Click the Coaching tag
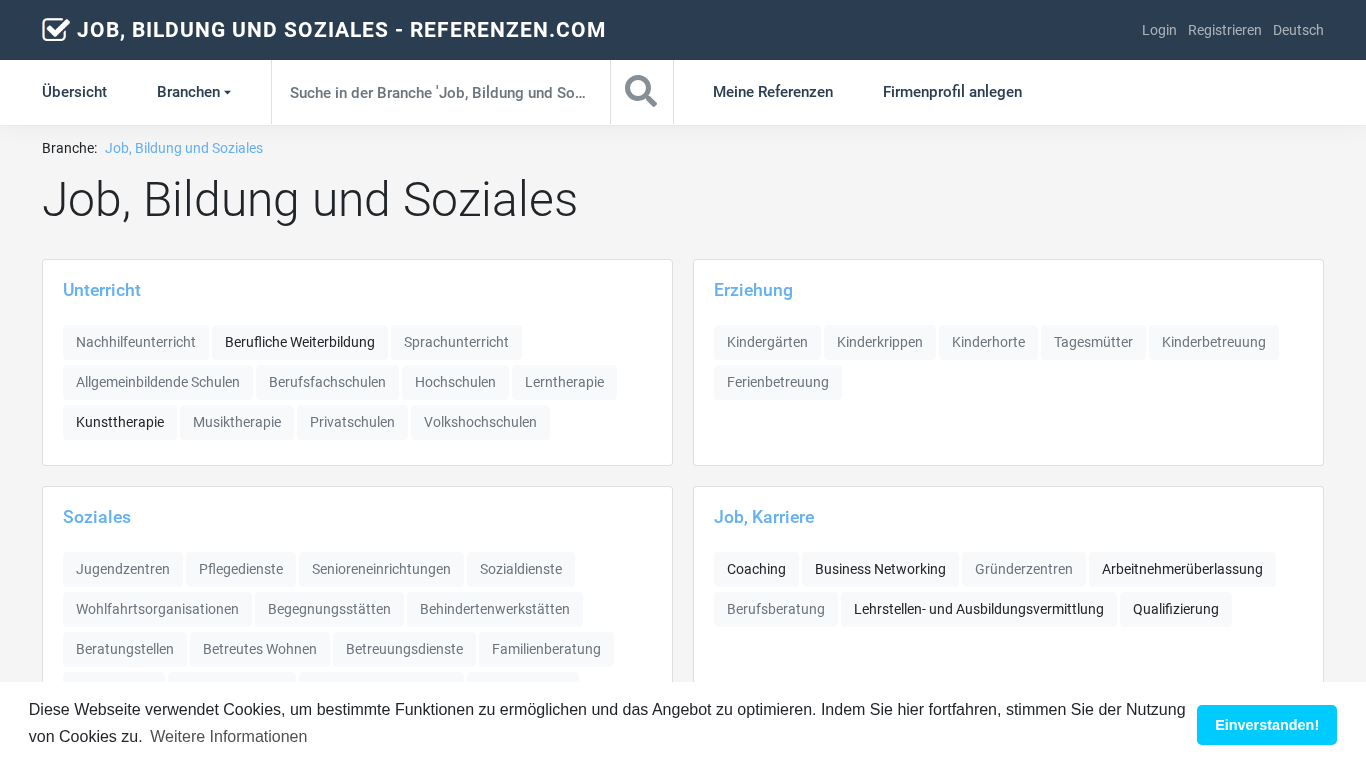1366x768 pixels. coord(756,569)
